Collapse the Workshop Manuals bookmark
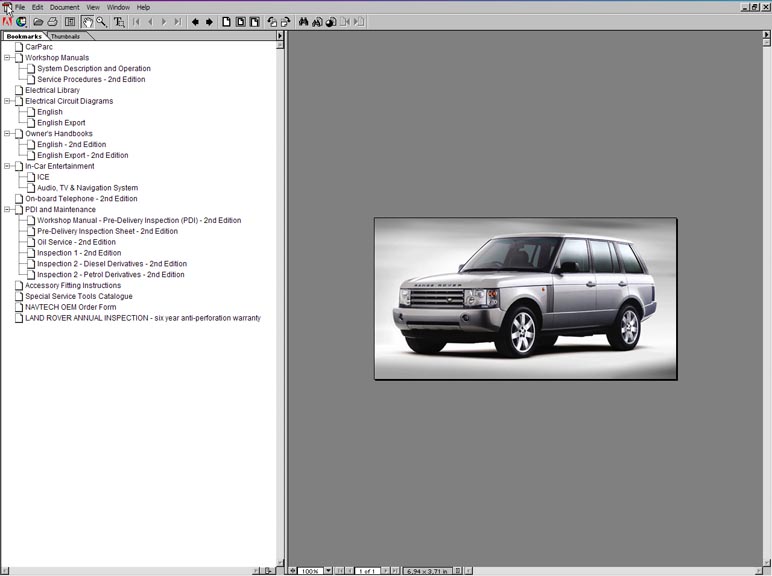The width and height of the screenshot is (772, 576). pos(7,58)
